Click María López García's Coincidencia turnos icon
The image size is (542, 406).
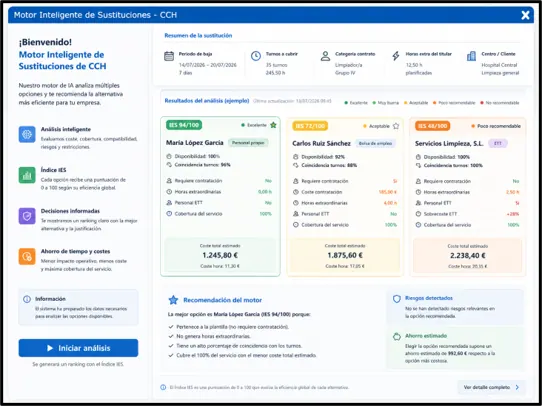(169, 165)
